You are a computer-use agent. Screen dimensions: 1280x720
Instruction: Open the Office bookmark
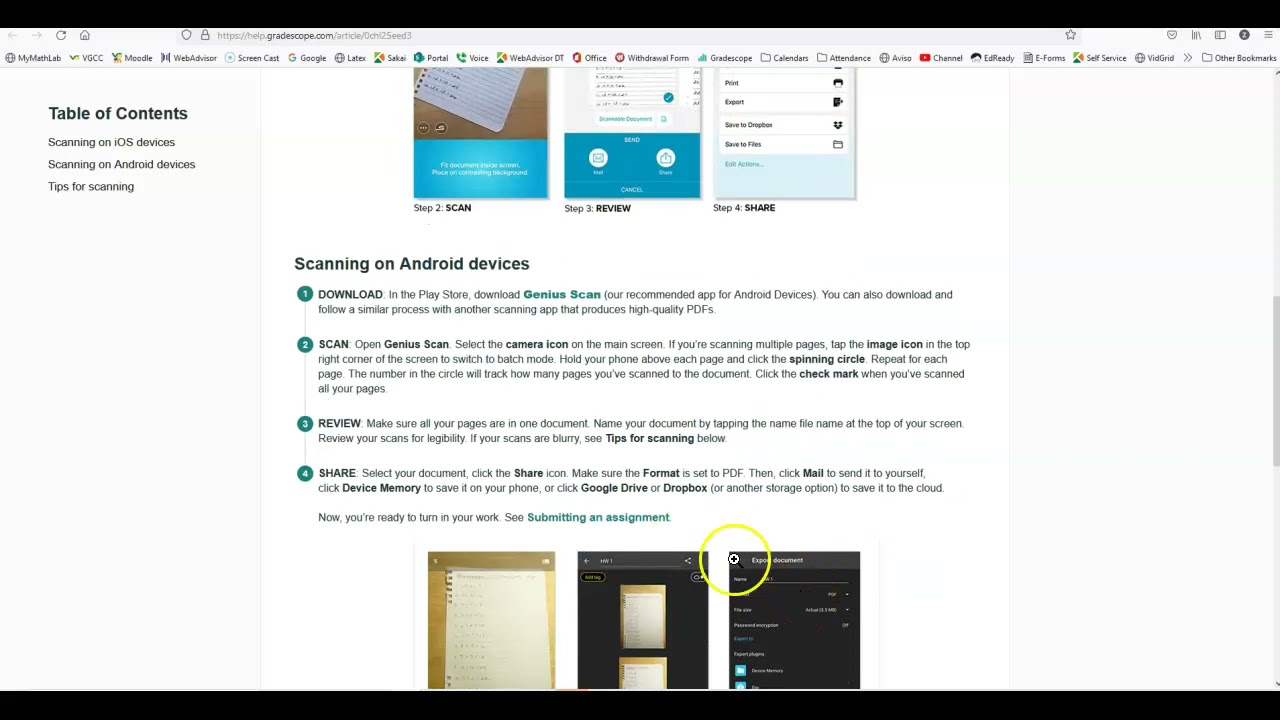tap(589, 58)
